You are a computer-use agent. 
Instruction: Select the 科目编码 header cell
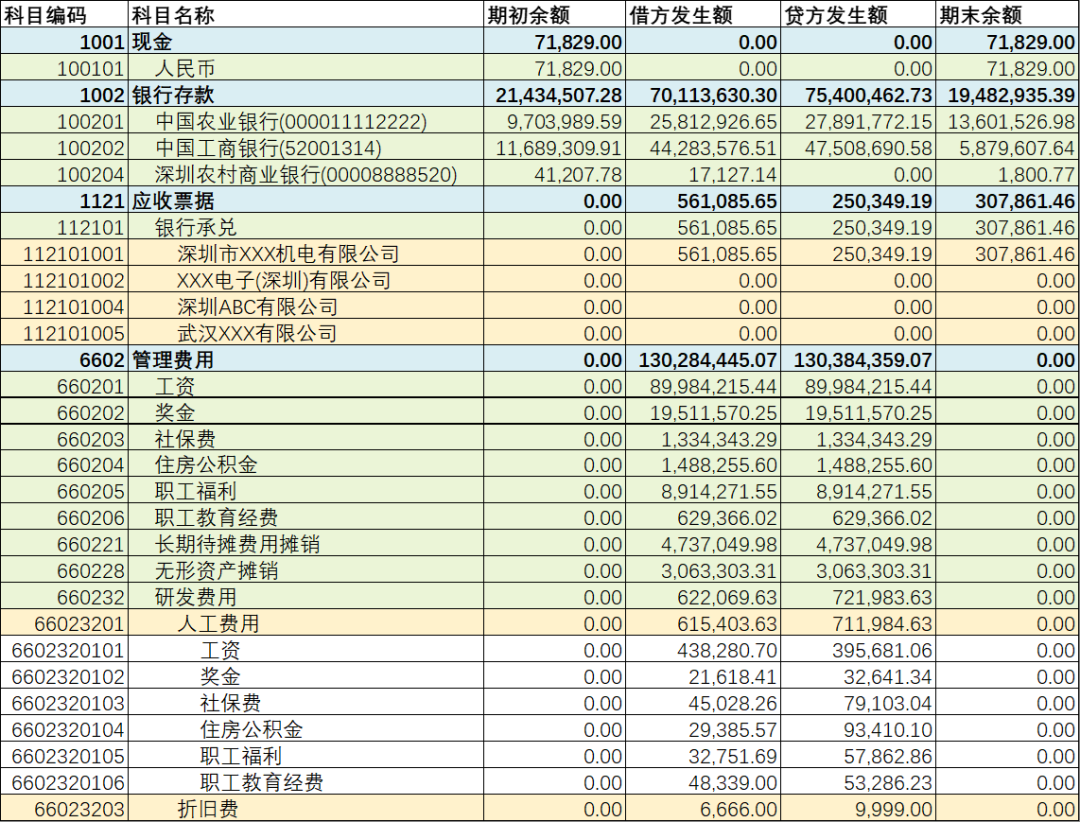point(64,14)
